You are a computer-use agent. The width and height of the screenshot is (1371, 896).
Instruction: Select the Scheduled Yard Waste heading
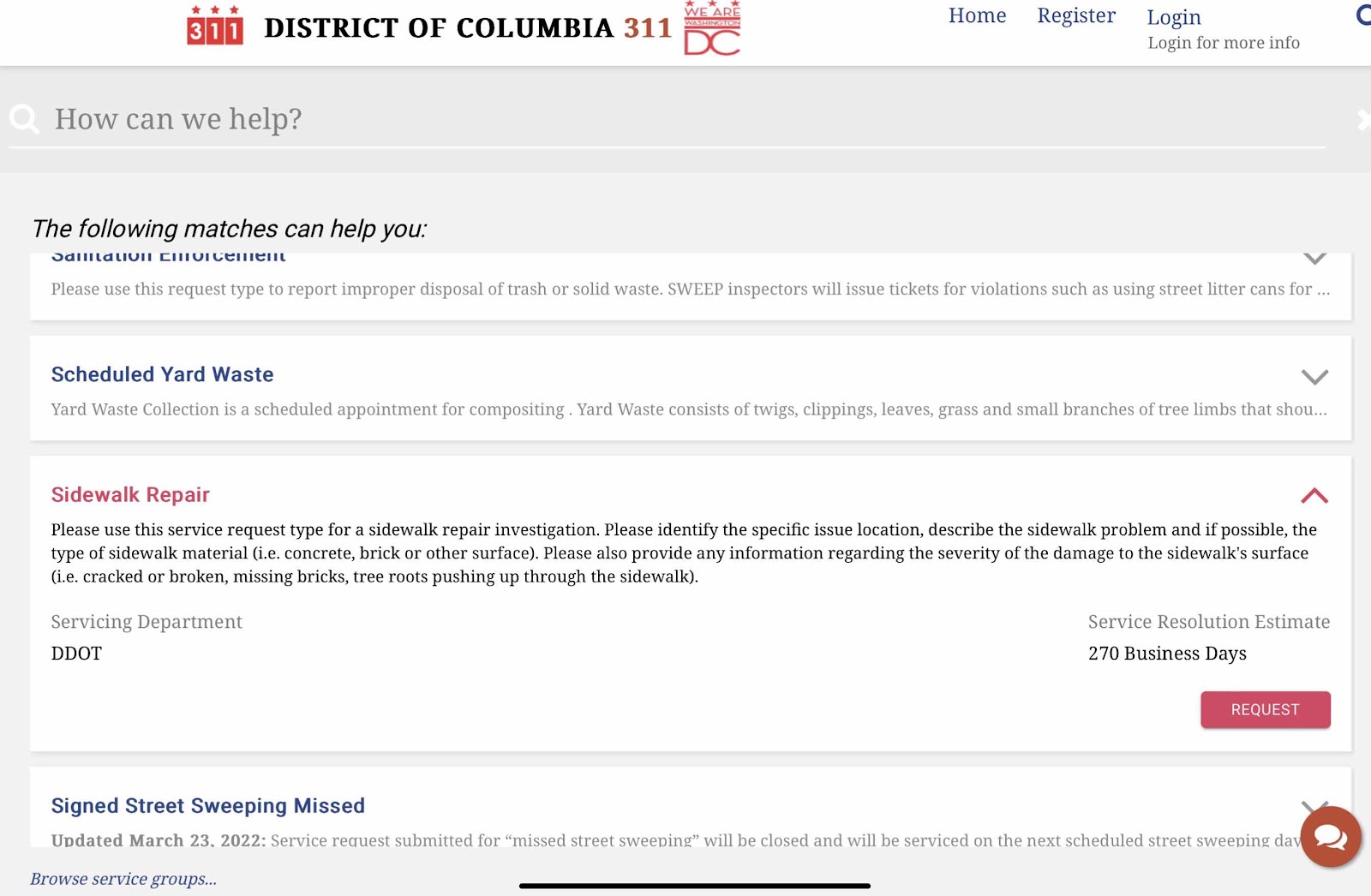(x=162, y=374)
